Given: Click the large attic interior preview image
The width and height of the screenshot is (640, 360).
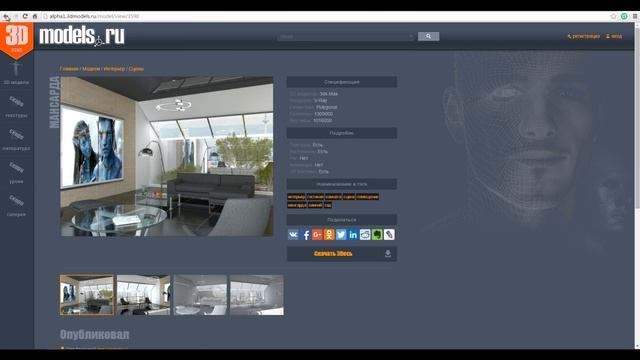Looking at the screenshot, I should (x=167, y=156).
